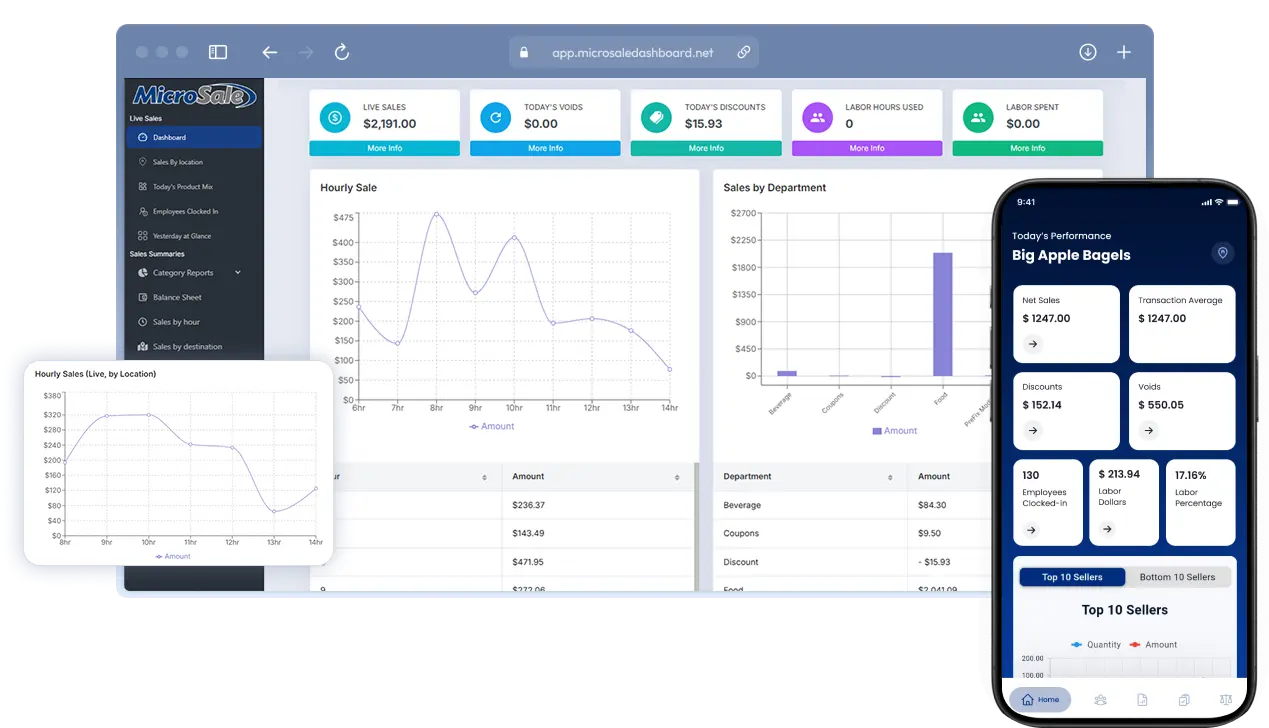Tap the location pin icon on phone
The width and height of the screenshot is (1269, 728).
[x=1222, y=253]
